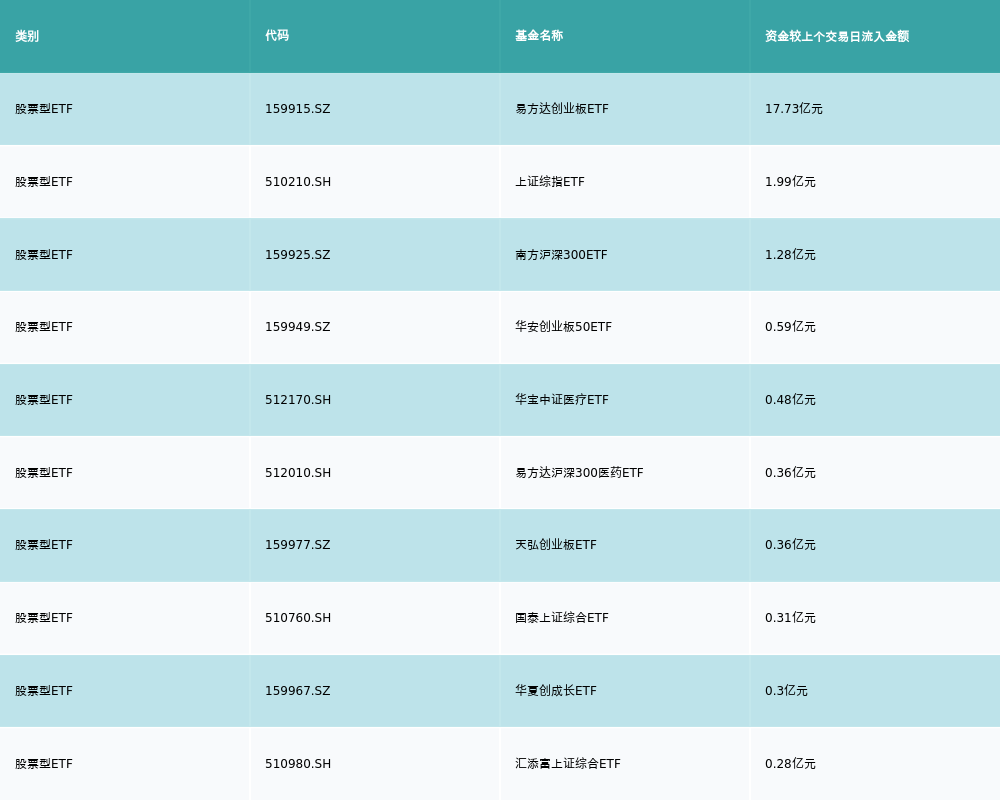Click fund name 华夏创成长ETF
This screenshot has height=800, width=1000.
click(x=556, y=691)
